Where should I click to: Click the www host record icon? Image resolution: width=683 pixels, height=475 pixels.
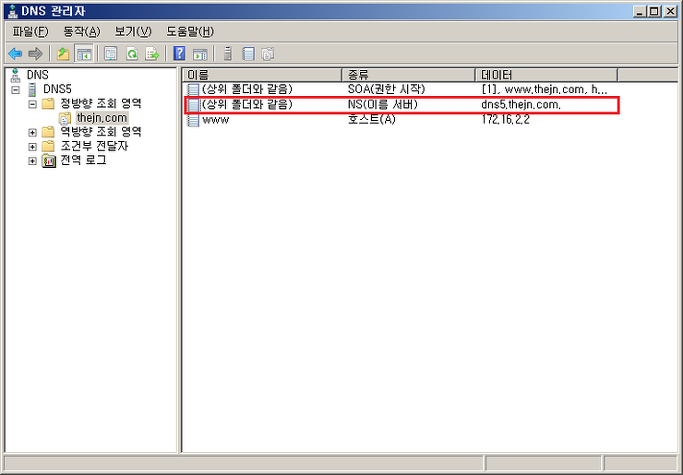193,120
